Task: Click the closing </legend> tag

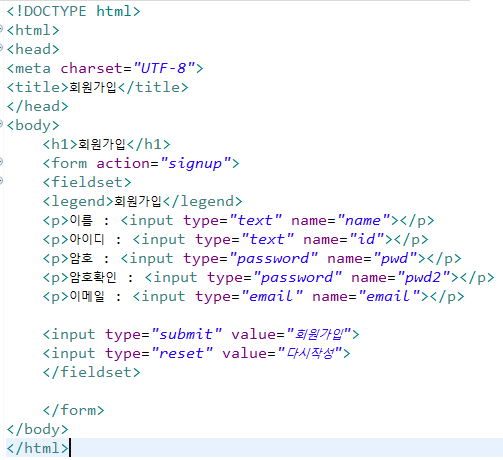Action: tap(203, 201)
